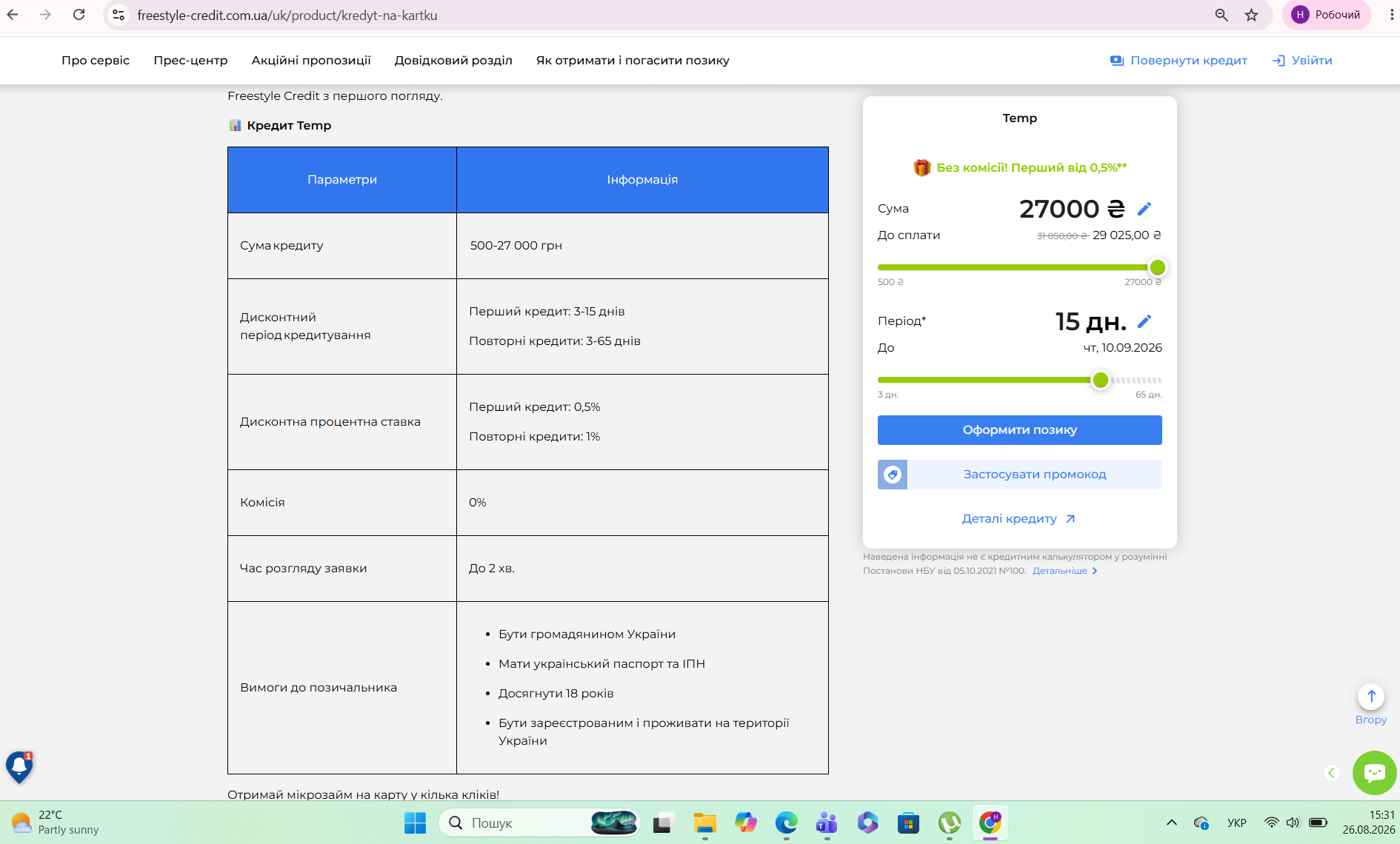Go forward to next browser page
The height and width of the screenshot is (844, 1400).
(45, 15)
